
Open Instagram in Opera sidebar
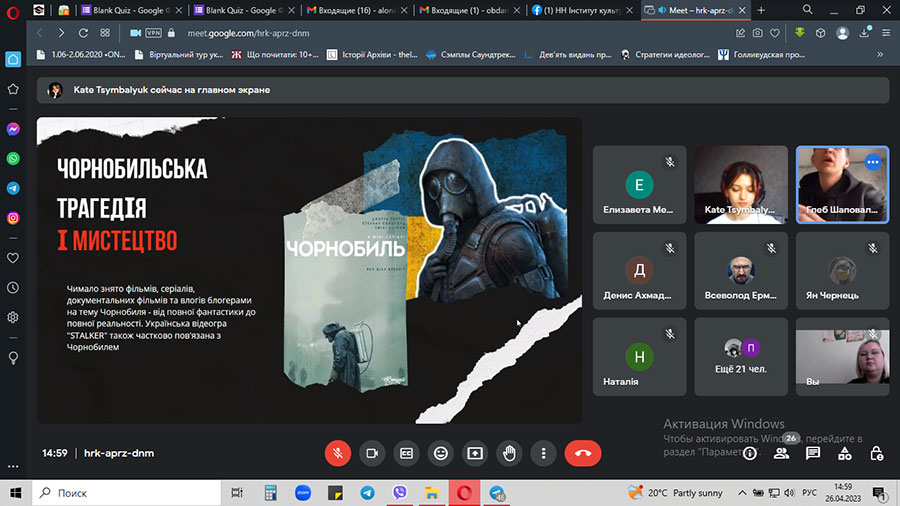pos(13,218)
